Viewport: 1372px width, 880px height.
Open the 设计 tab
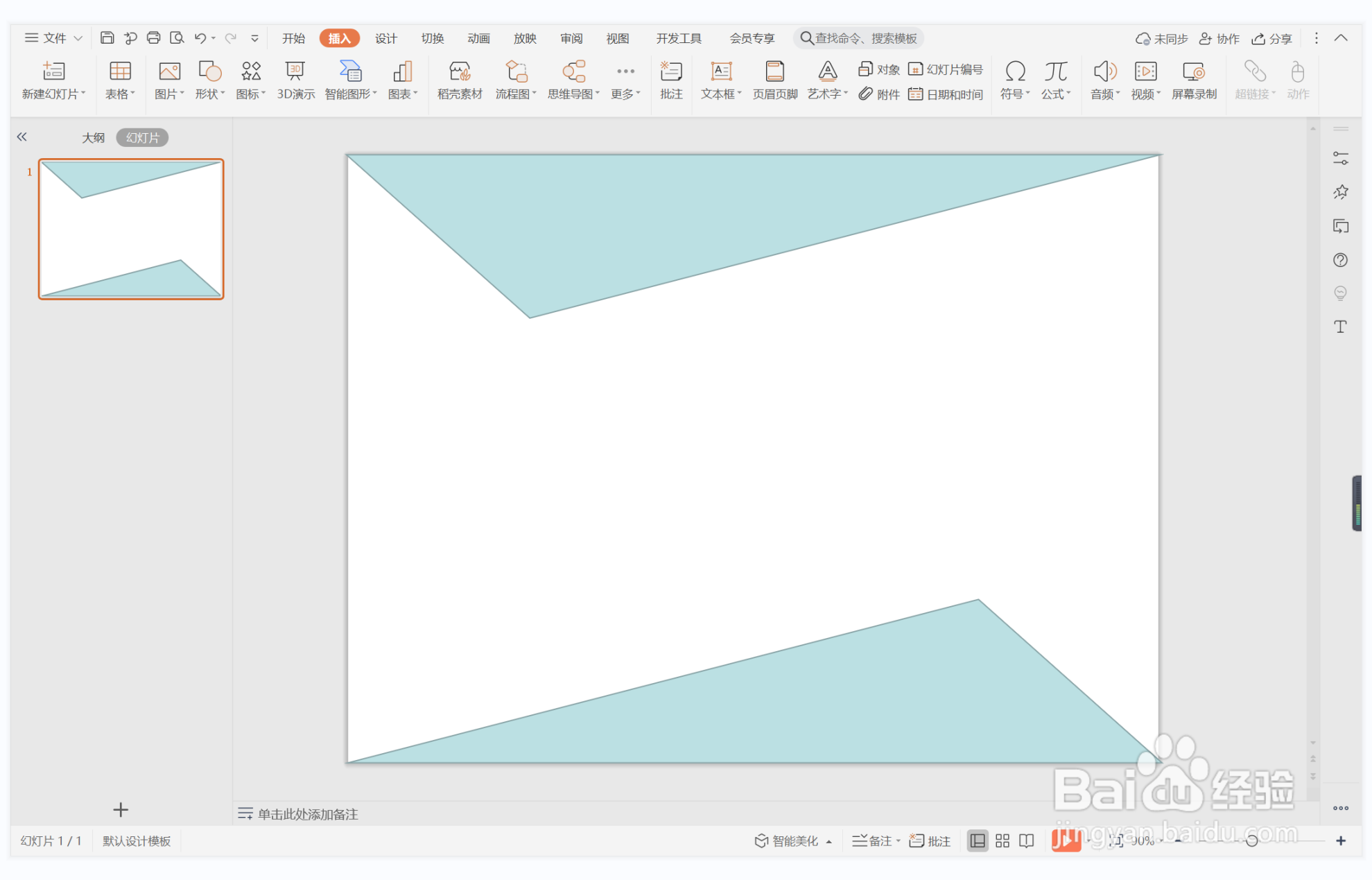pos(385,38)
